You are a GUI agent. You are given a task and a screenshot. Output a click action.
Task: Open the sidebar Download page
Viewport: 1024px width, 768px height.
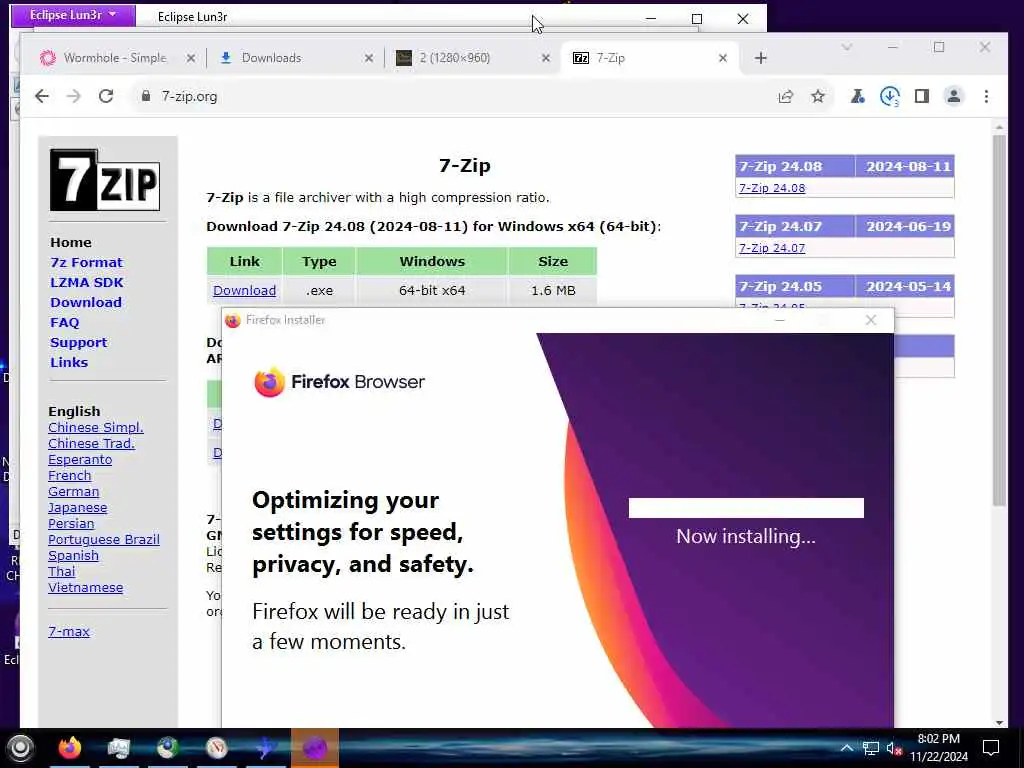pos(86,302)
